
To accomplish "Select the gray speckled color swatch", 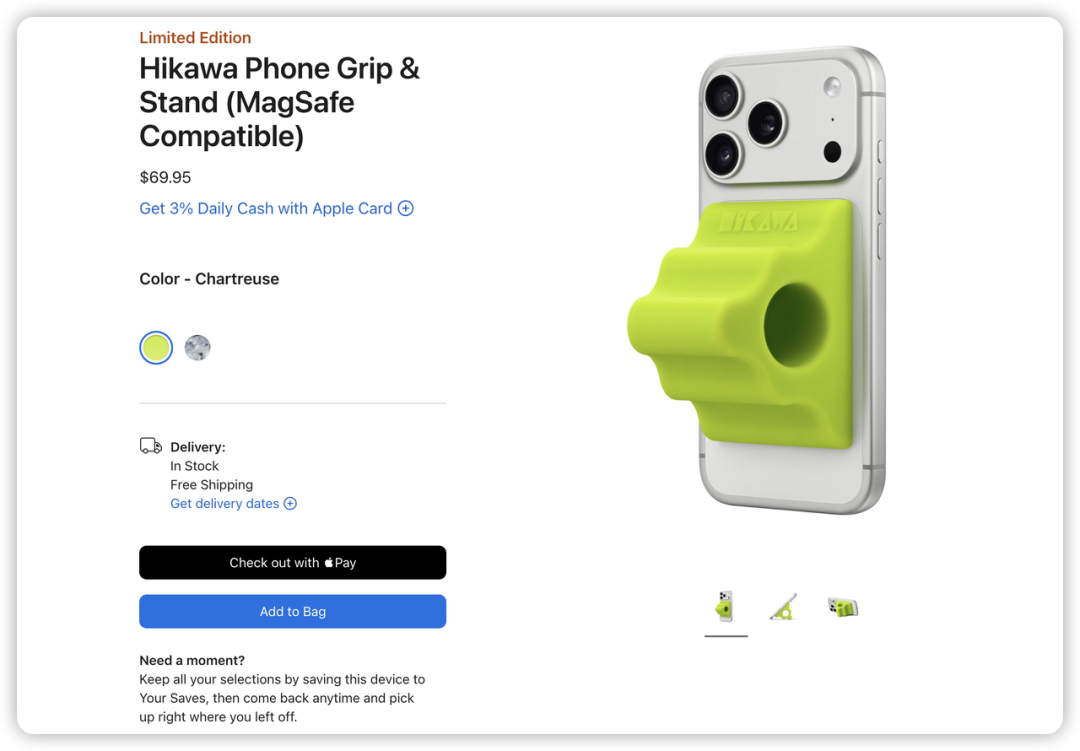I will [198, 348].
